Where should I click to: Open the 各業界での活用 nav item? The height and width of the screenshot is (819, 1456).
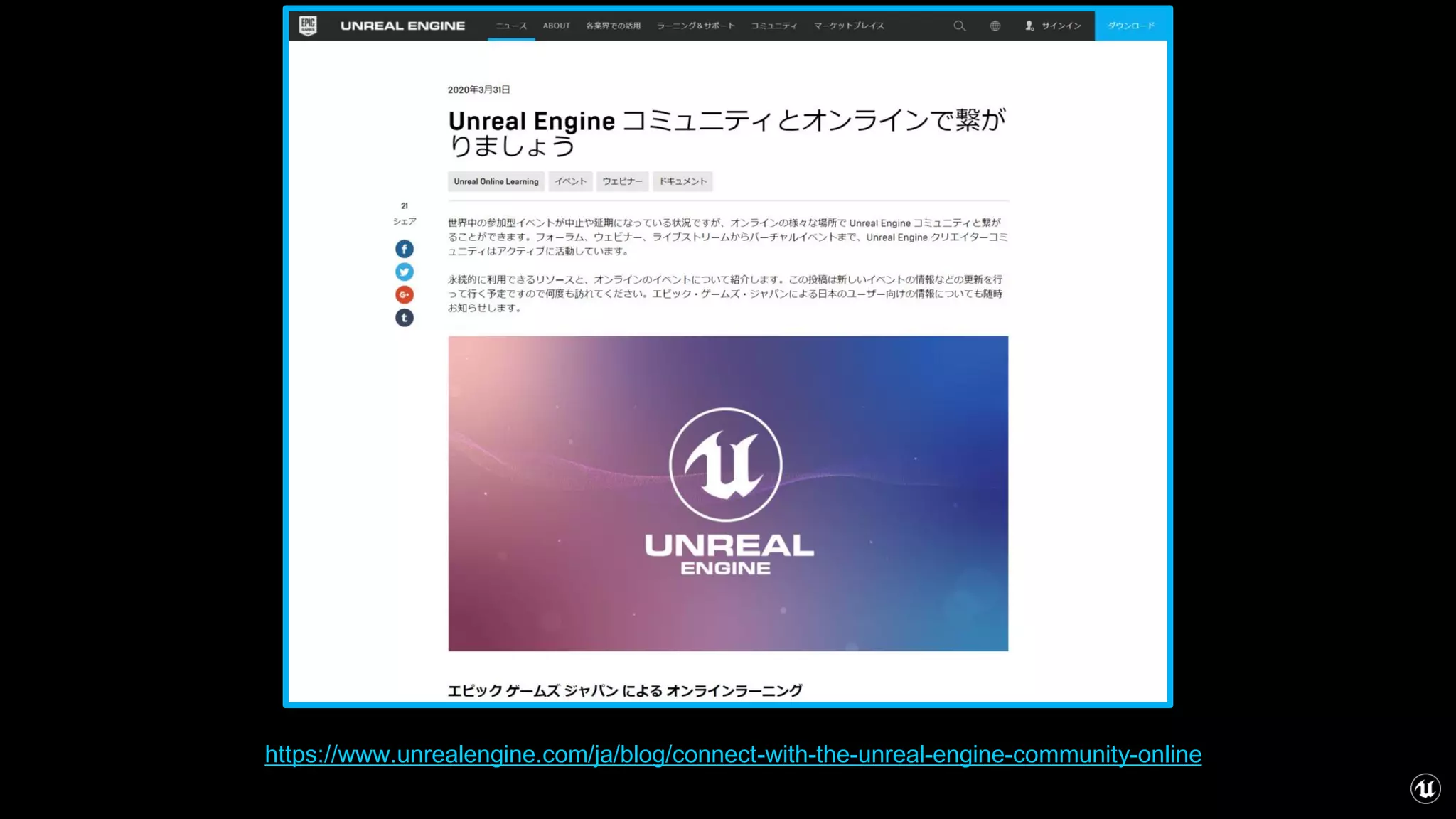pyautogui.click(x=614, y=26)
